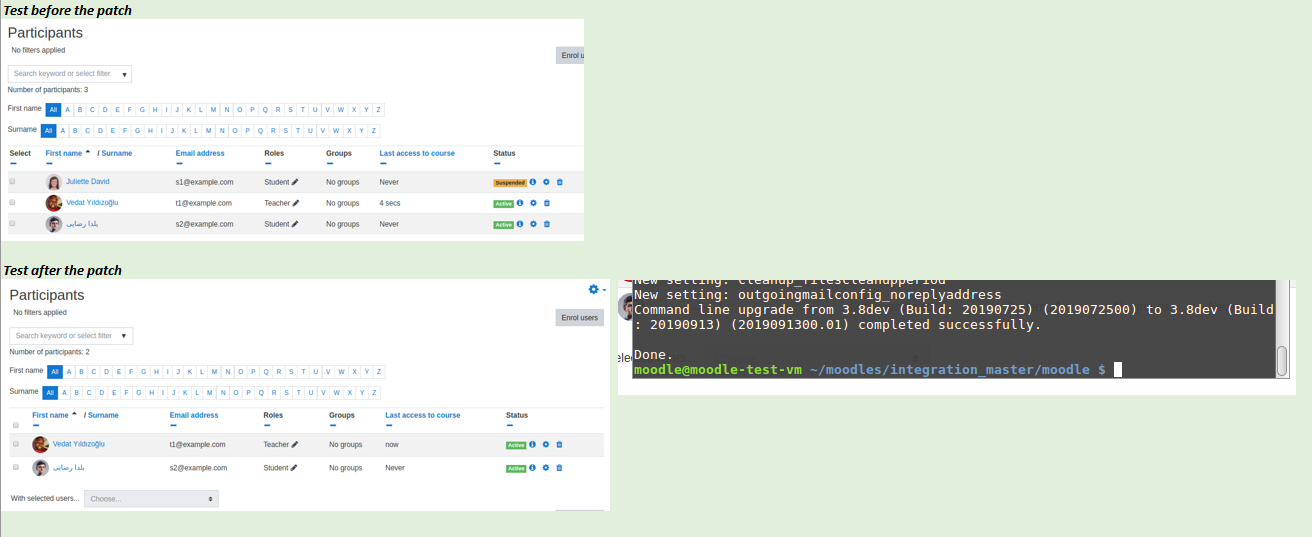This screenshot has height=537, width=1312.
Task: Open Vedat Yıldızoğlu's avatar in after-patch table
Action: coord(40,444)
